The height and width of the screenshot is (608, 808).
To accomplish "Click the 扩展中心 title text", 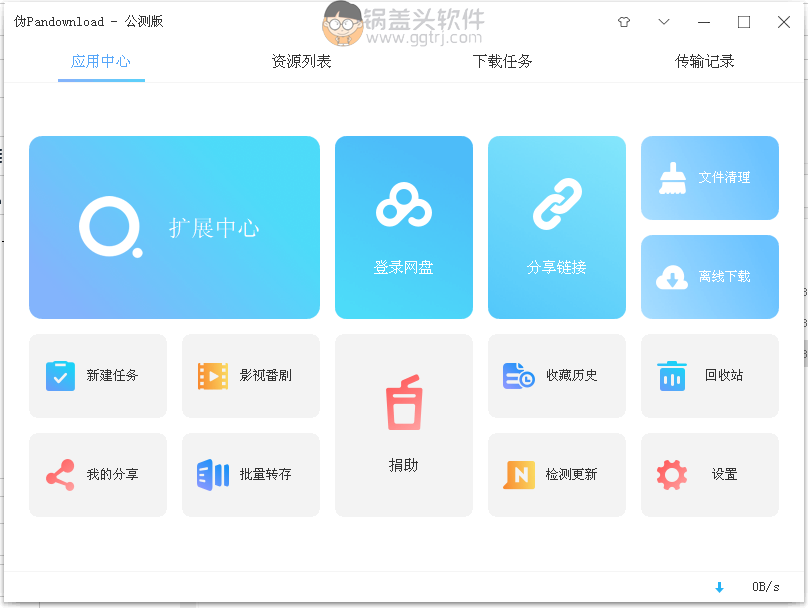I will 214,228.
